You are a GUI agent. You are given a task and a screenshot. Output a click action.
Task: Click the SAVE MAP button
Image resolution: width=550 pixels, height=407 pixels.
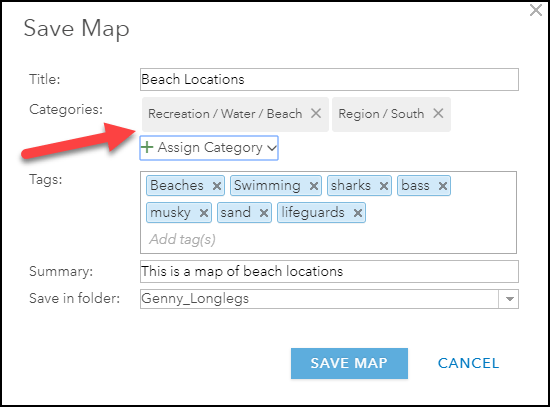(x=349, y=363)
